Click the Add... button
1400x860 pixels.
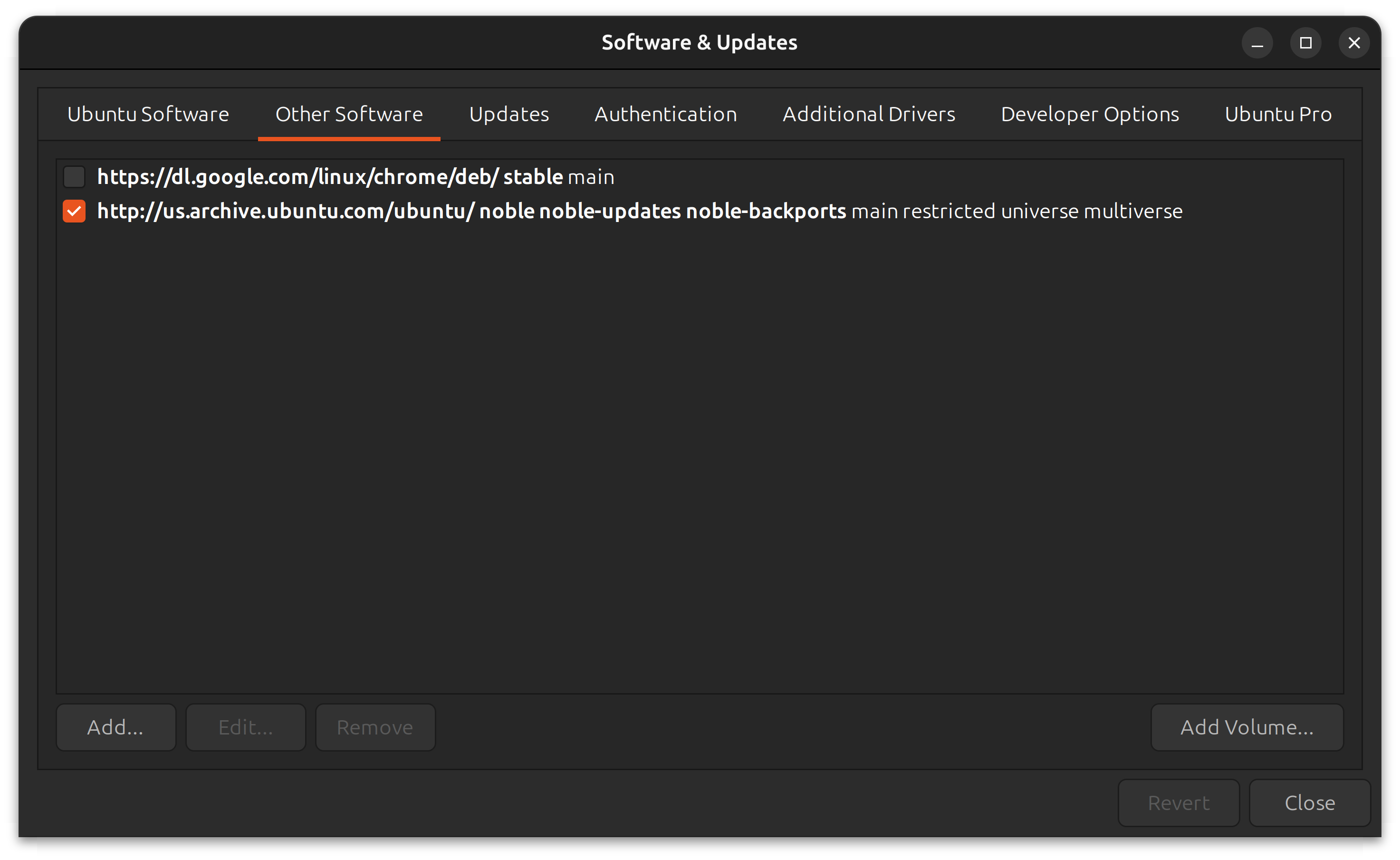pyautogui.click(x=116, y=727)
